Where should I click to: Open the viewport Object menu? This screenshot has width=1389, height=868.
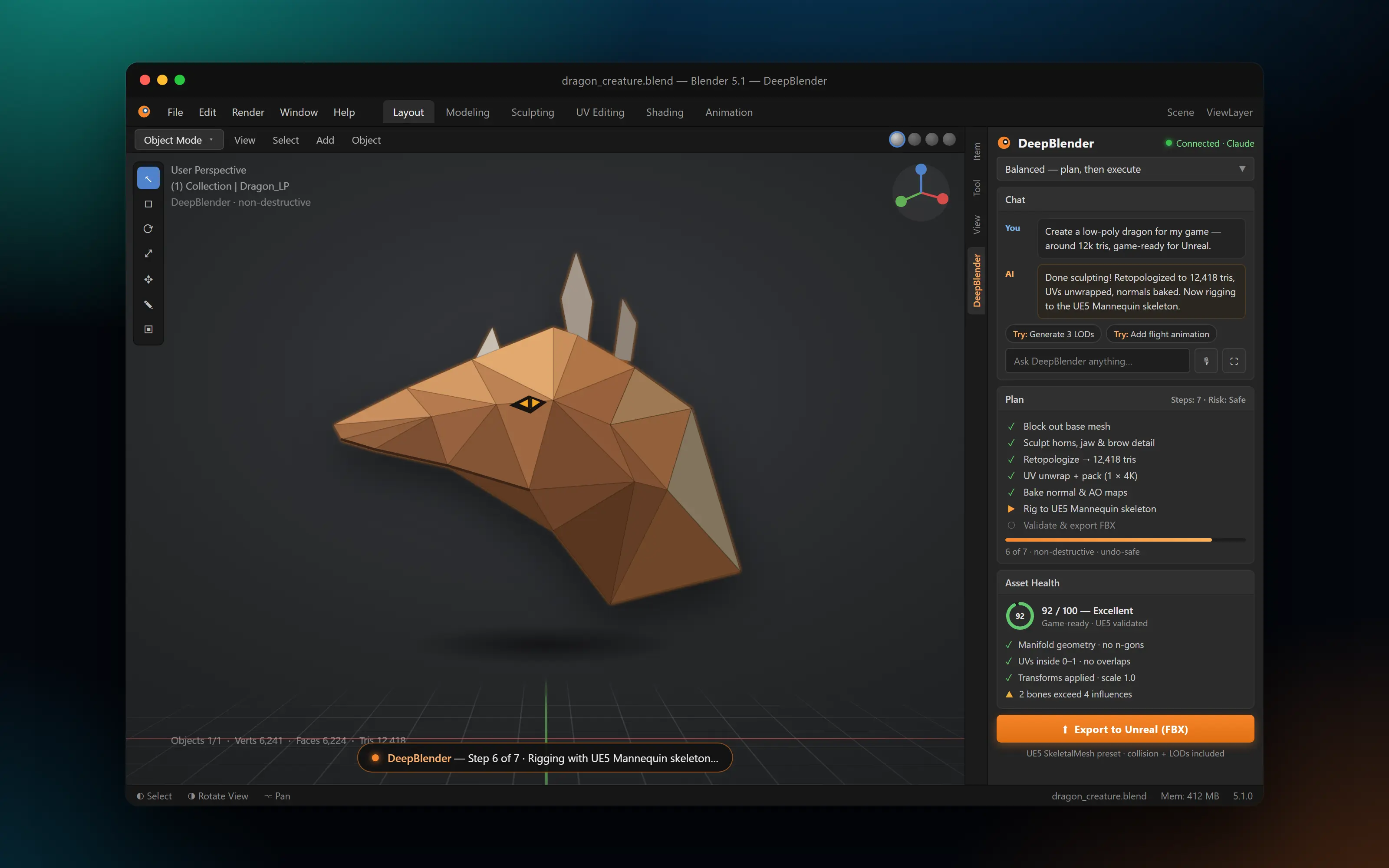(x=366, y=140)
